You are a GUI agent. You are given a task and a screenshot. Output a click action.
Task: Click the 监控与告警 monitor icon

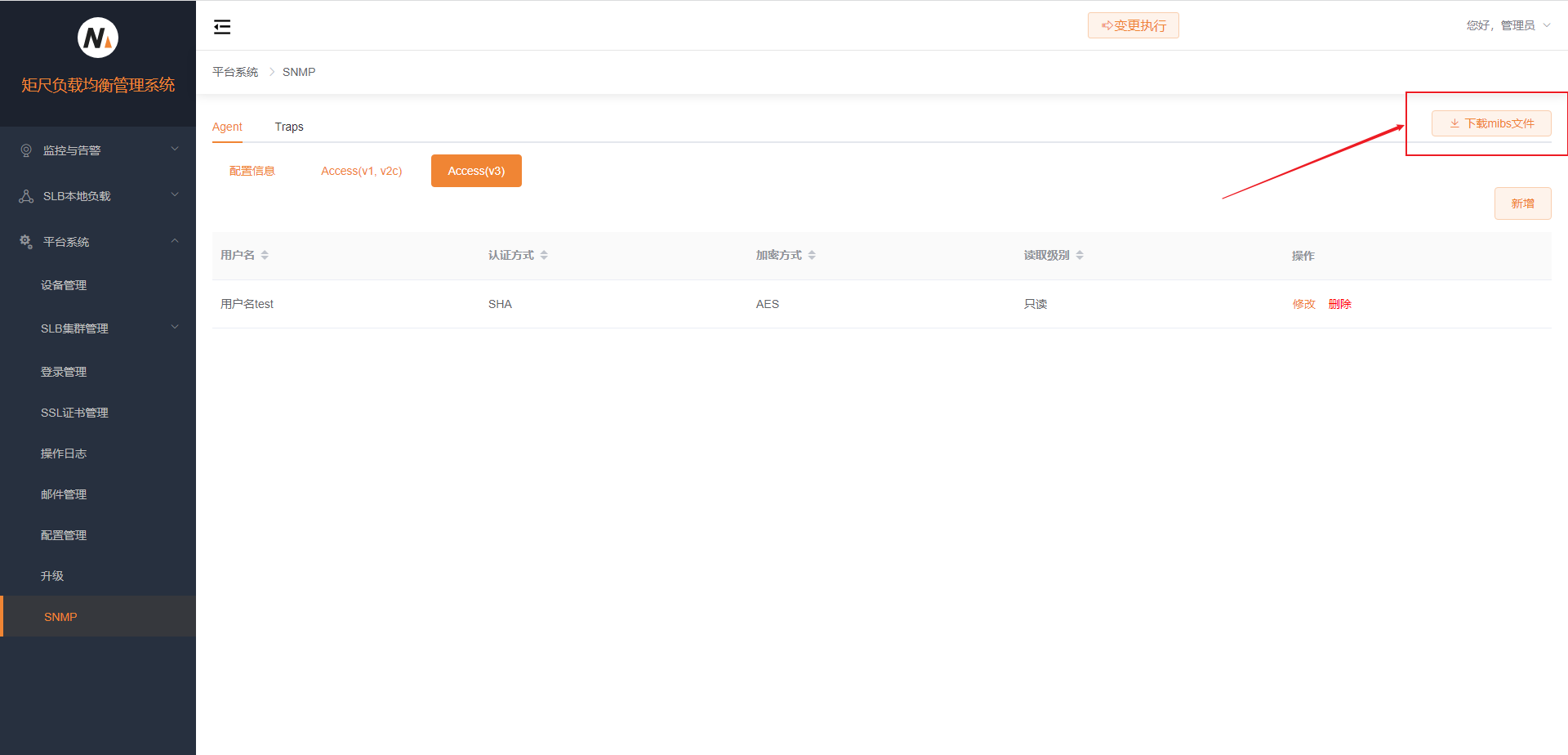[x=26, y=150]
